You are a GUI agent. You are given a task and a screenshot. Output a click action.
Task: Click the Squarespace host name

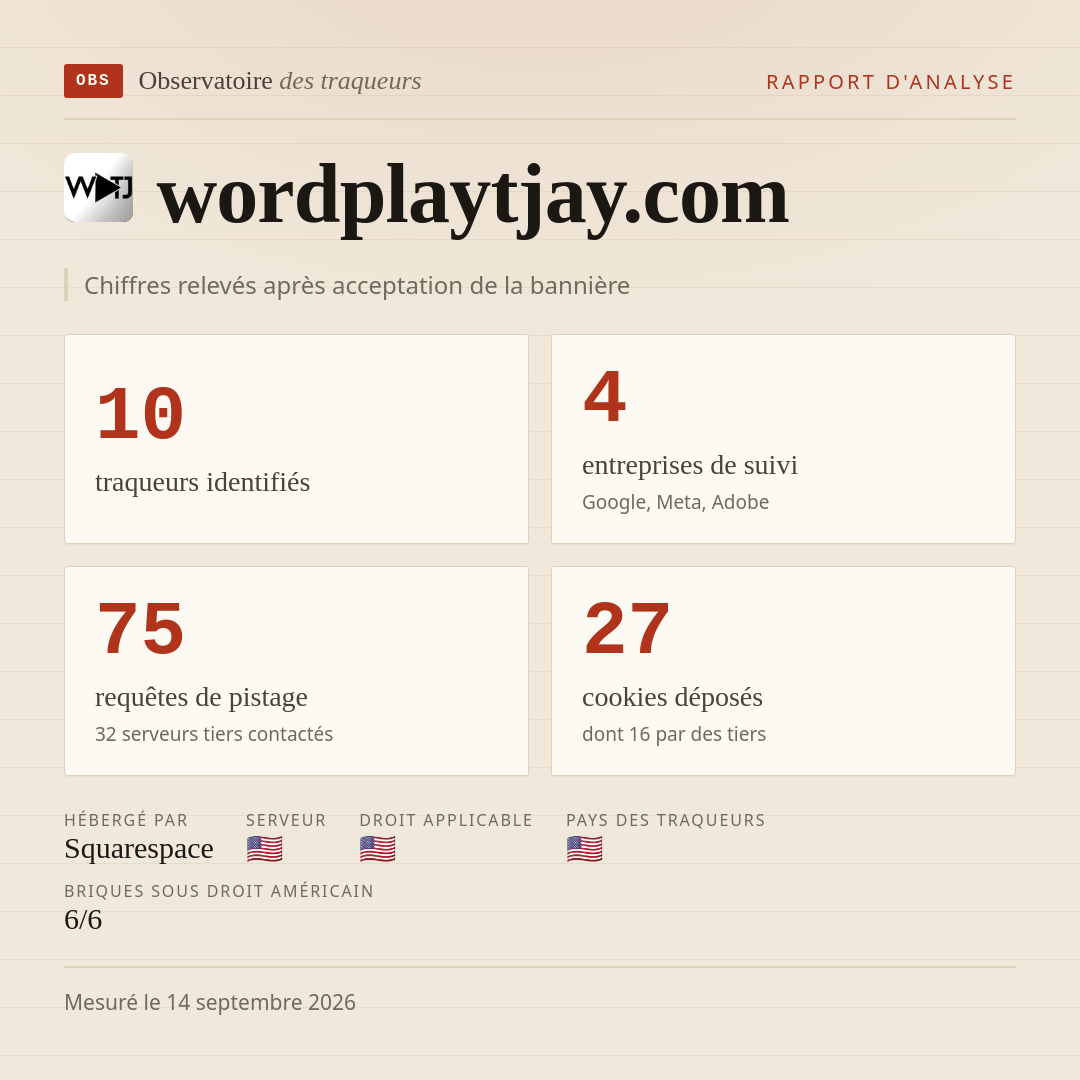tap(138, 849)
